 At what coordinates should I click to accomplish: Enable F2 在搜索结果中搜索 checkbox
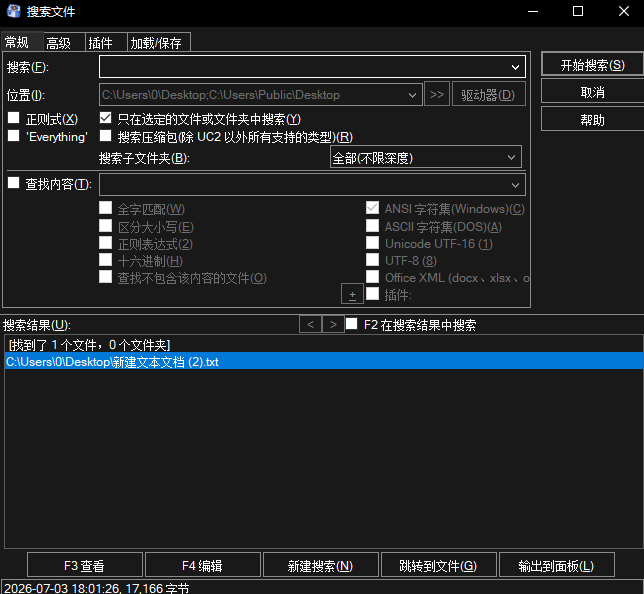point(352,324)
